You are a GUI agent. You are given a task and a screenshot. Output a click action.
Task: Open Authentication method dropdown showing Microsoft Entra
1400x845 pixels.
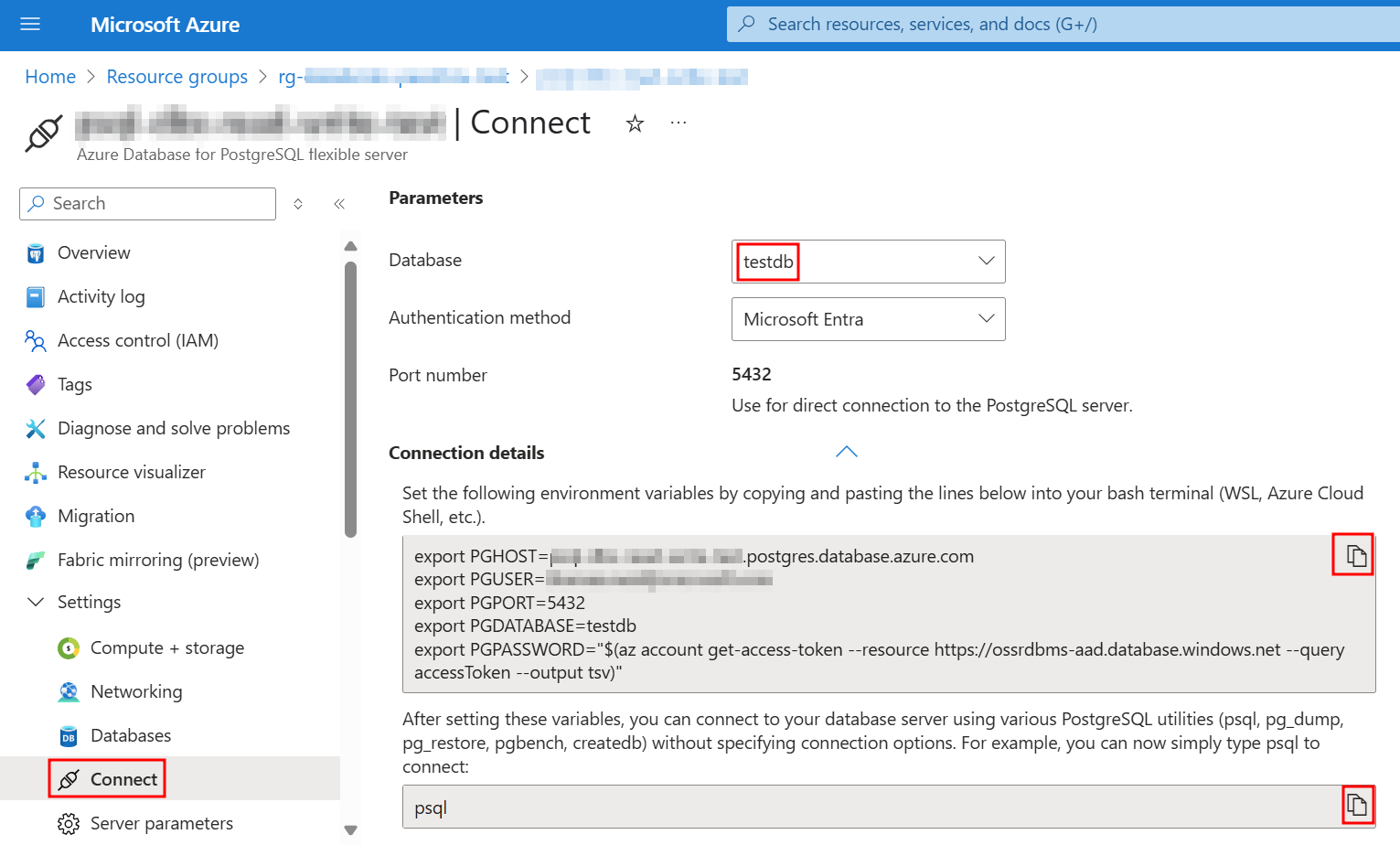pos(868,319)
